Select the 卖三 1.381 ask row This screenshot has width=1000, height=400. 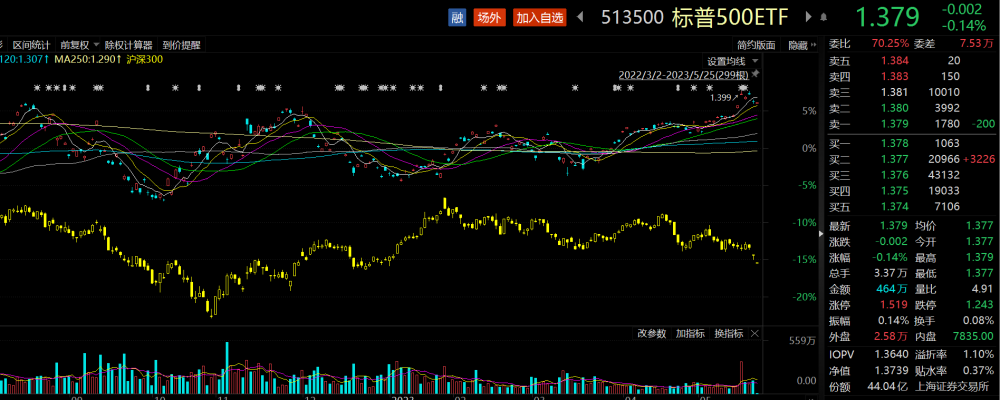click(x=912, y=93)
